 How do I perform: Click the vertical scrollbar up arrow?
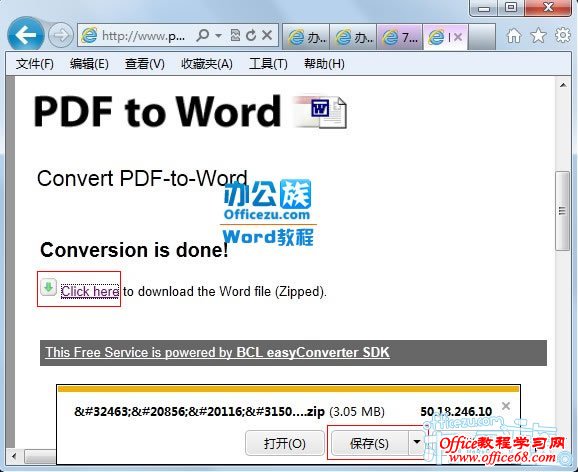click(563, 85)
